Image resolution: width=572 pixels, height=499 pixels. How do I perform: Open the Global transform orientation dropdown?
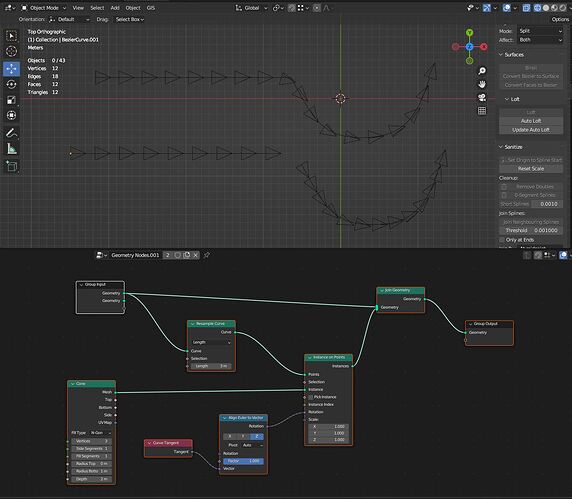click(x=252, y=8)
